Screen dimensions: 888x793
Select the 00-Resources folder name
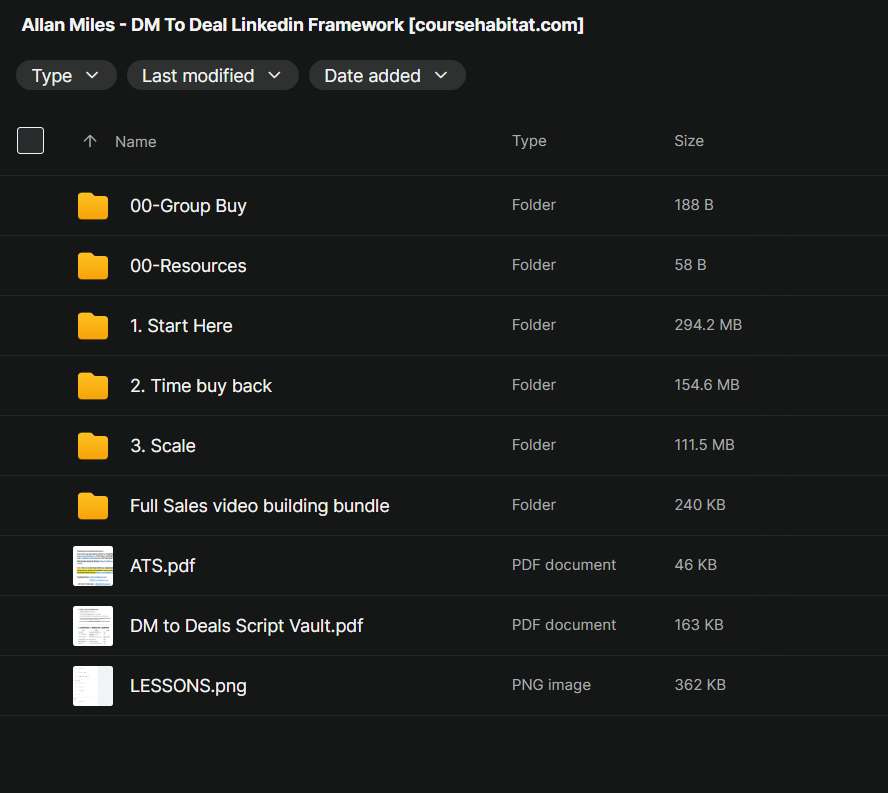[188, 266]
